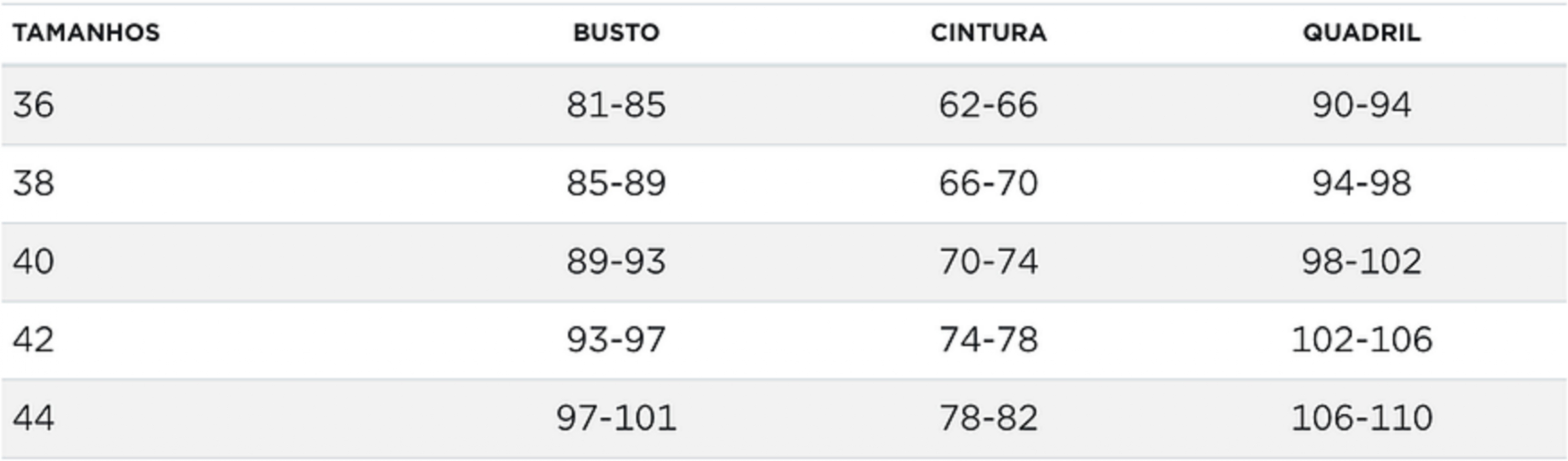
Task: Click busto value 97-101
Action: (x=616, y=418)
